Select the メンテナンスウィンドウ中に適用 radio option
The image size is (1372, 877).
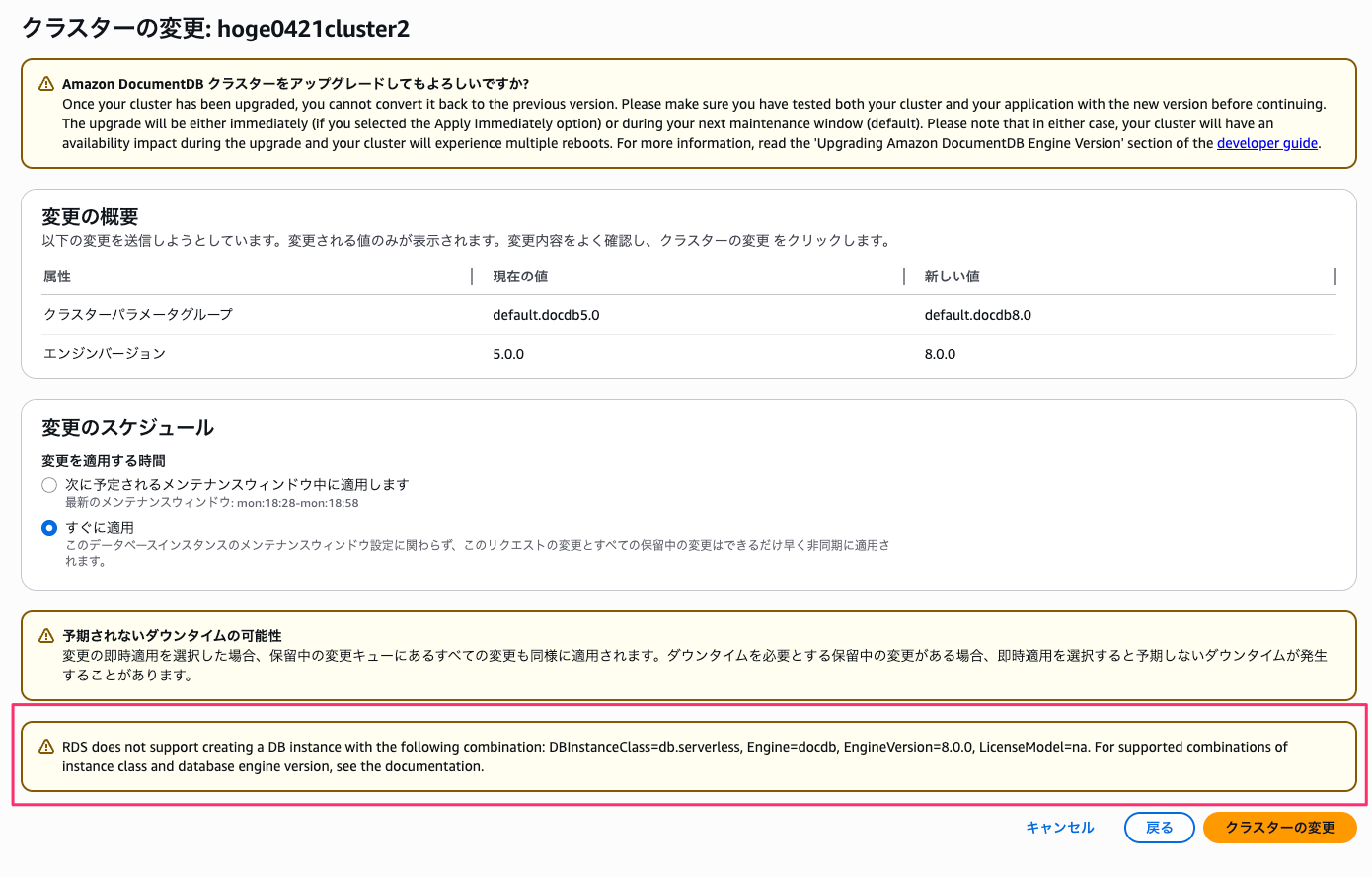[x=49, y=485]
